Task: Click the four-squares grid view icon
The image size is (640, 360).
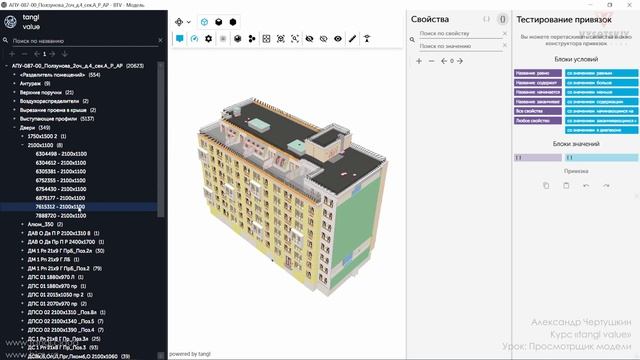Action: 266,39
